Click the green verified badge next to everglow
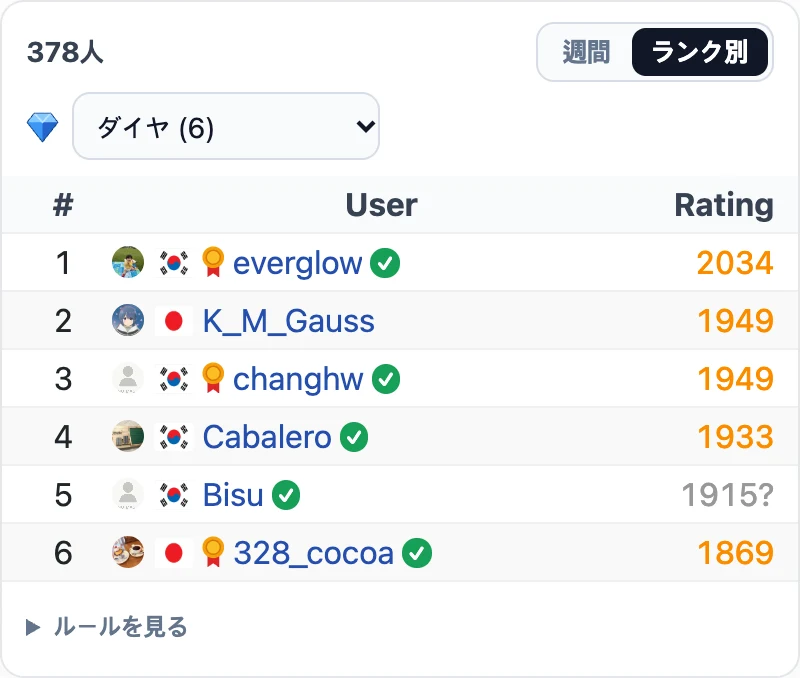Image resolution: width=800 pixels, height=678 pixels. click(x=385, y=263)
